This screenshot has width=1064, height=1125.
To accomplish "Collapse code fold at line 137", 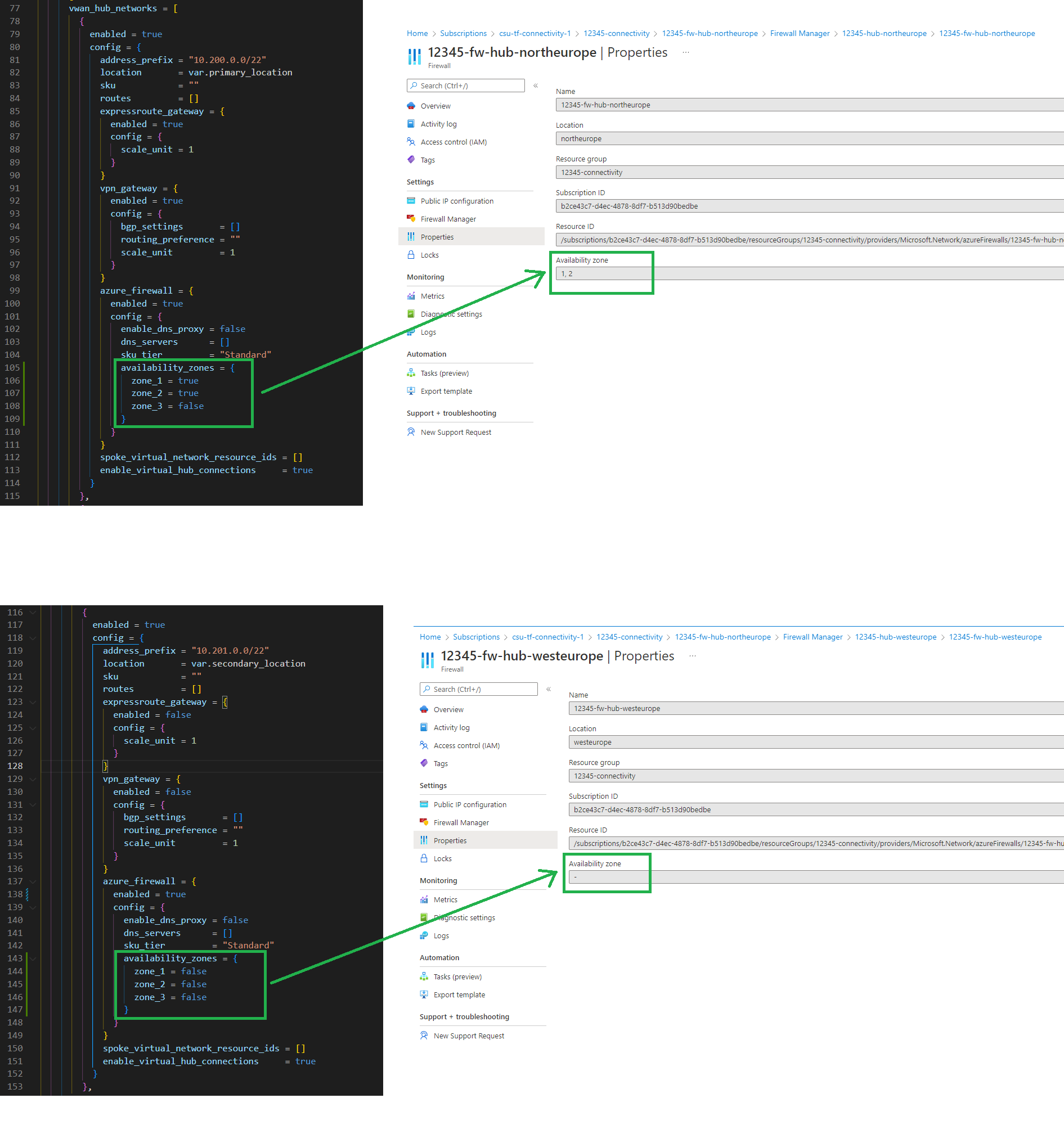I will point(32,881).
